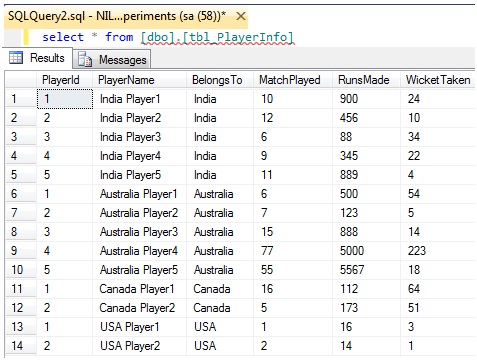
Task: Select the RunsMade column header
Action: point(366,80)
